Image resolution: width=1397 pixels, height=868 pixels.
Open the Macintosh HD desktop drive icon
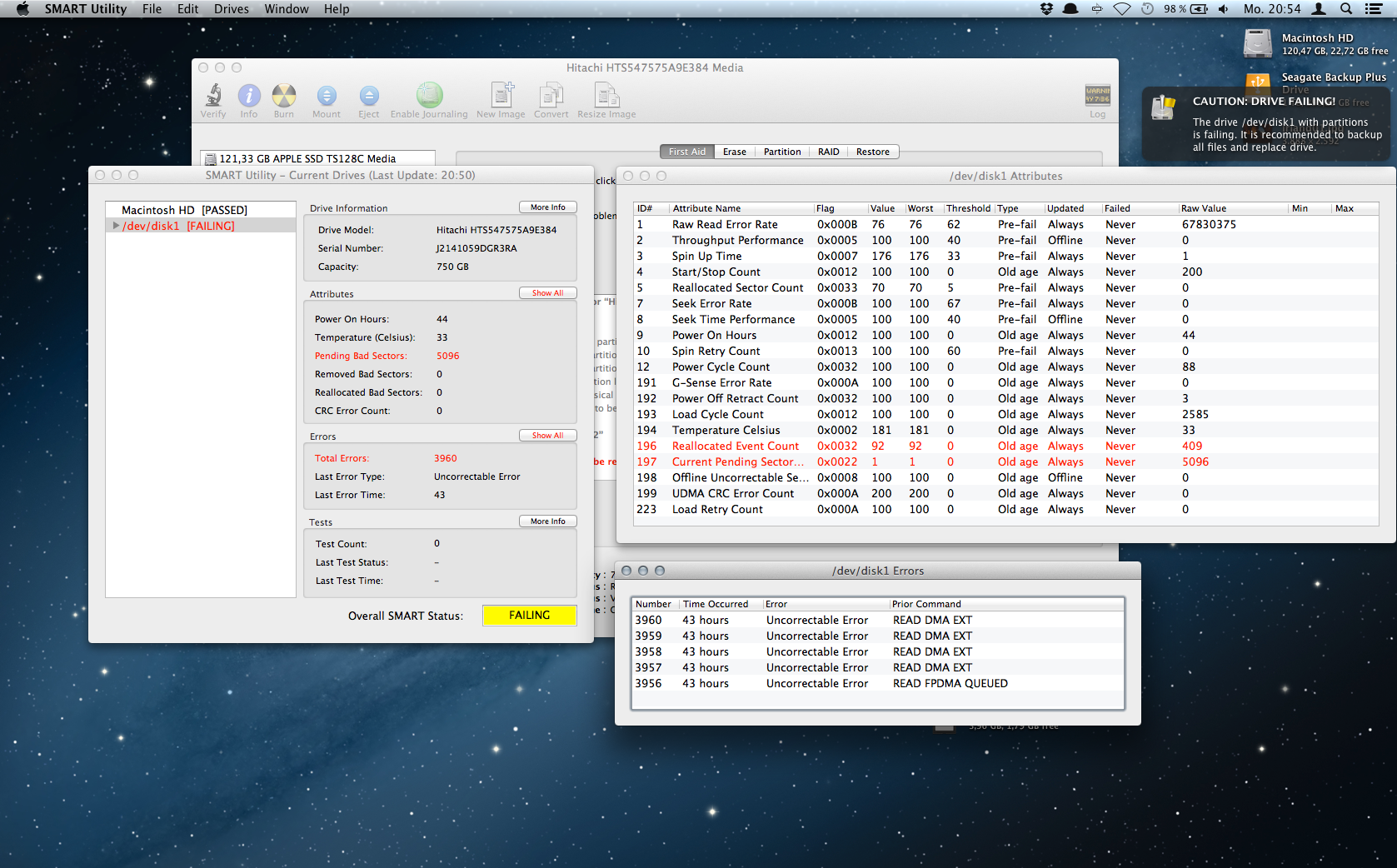coord(1258,43)
